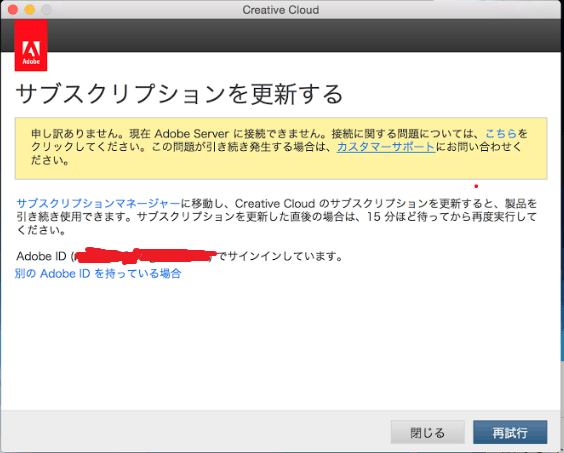The width and height of the screenshot is (564, 453).
Task: Click the 閉じる button
Action: pos(428,432)
